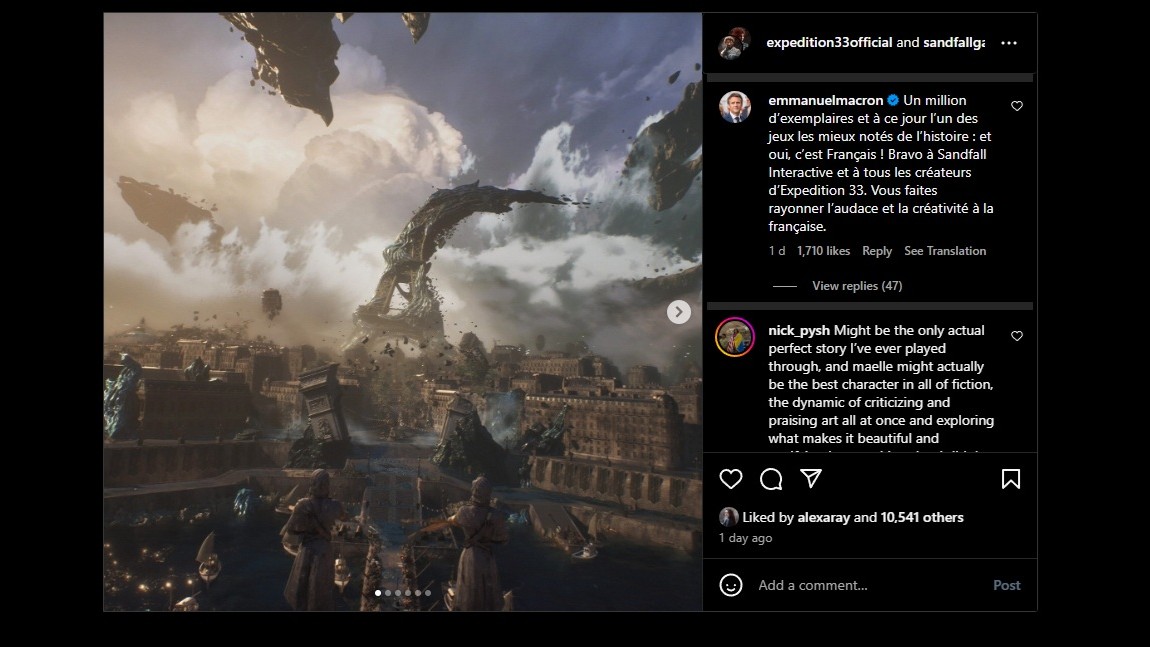
Task: Save post with bookmark icon
Action: [x=1011, y=479]
